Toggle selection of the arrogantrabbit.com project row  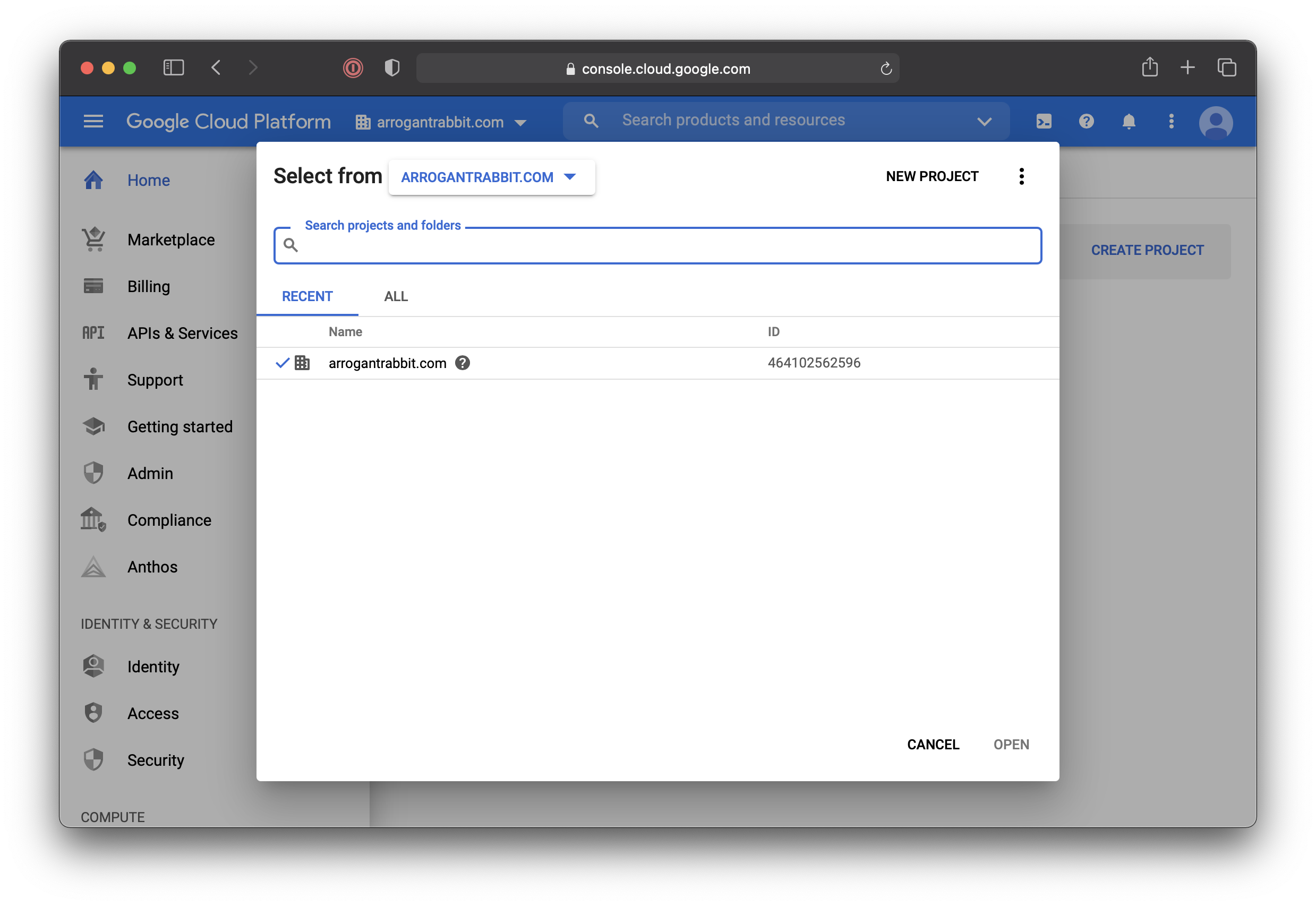click(x=282, y=362)
